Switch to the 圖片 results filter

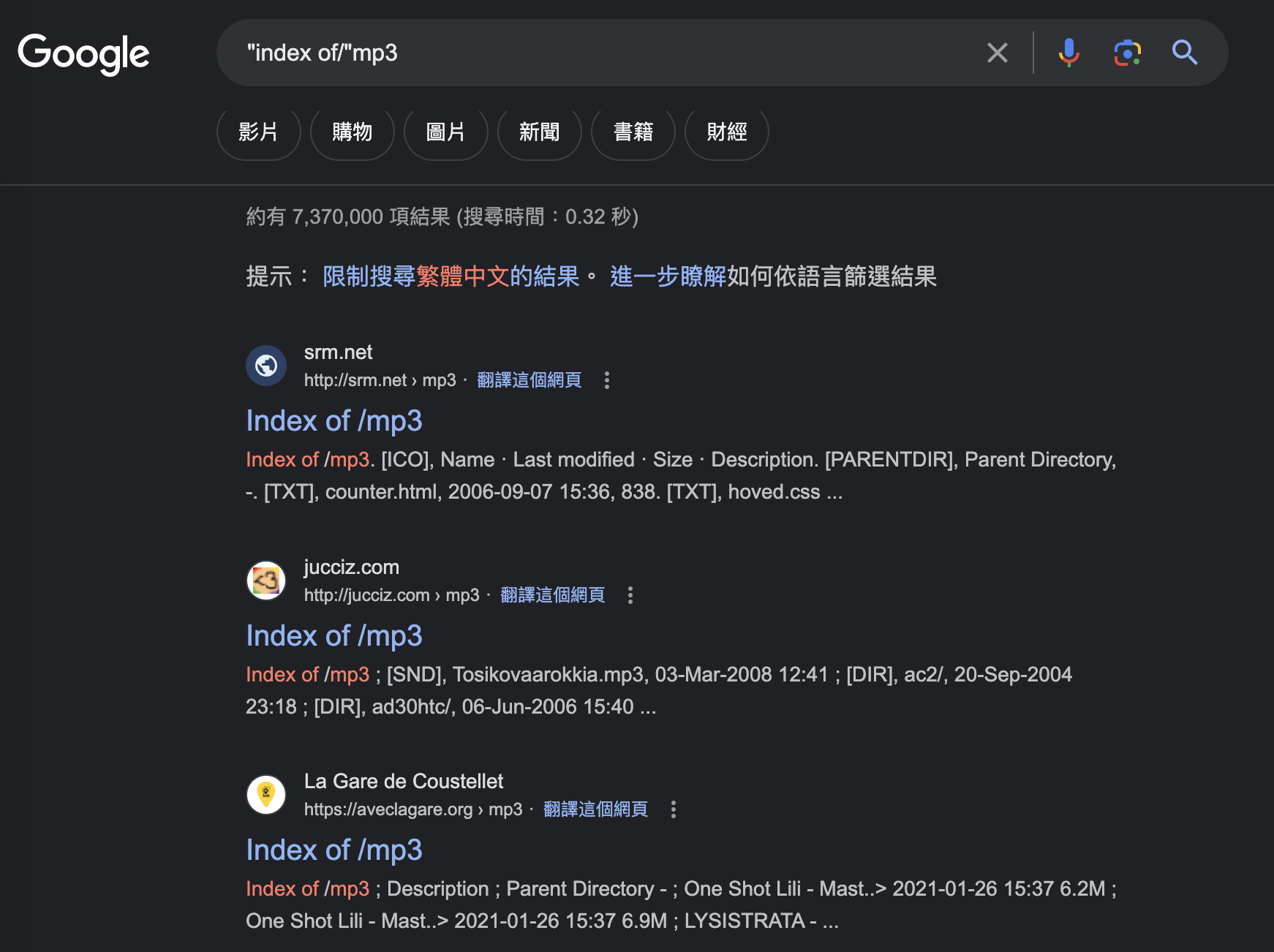(x=445, y=133)
